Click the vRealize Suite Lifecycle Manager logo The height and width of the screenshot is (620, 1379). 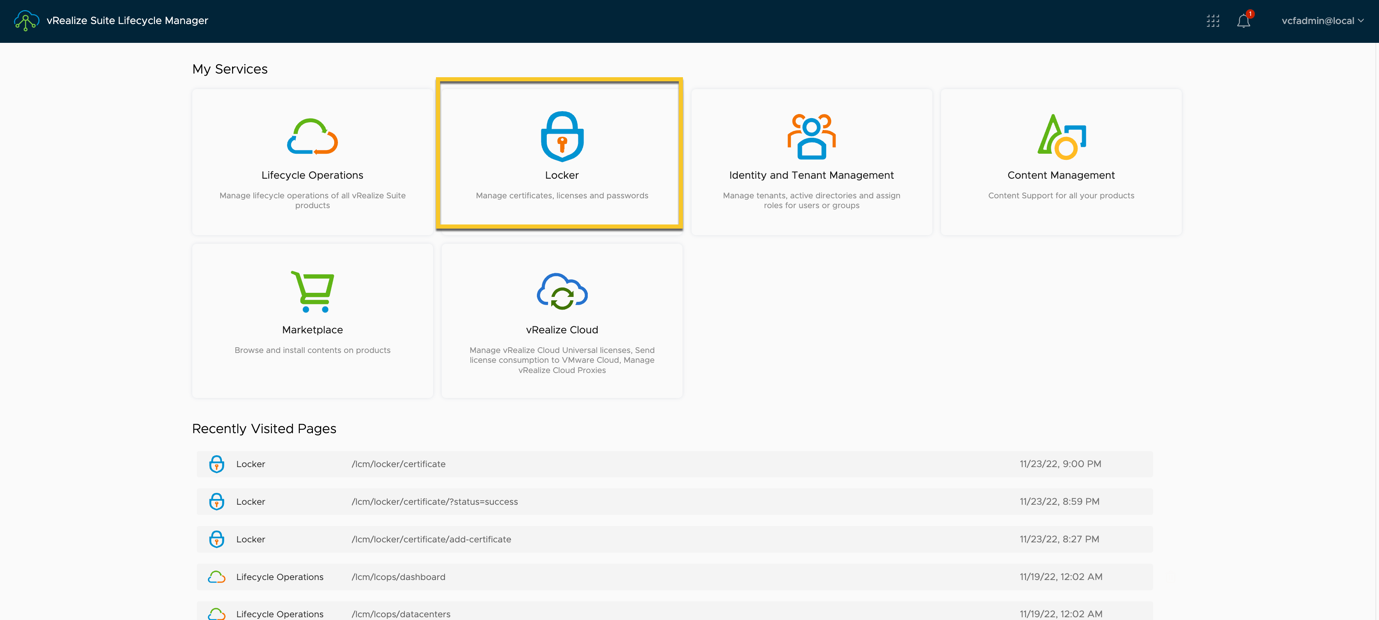point(26,20)
